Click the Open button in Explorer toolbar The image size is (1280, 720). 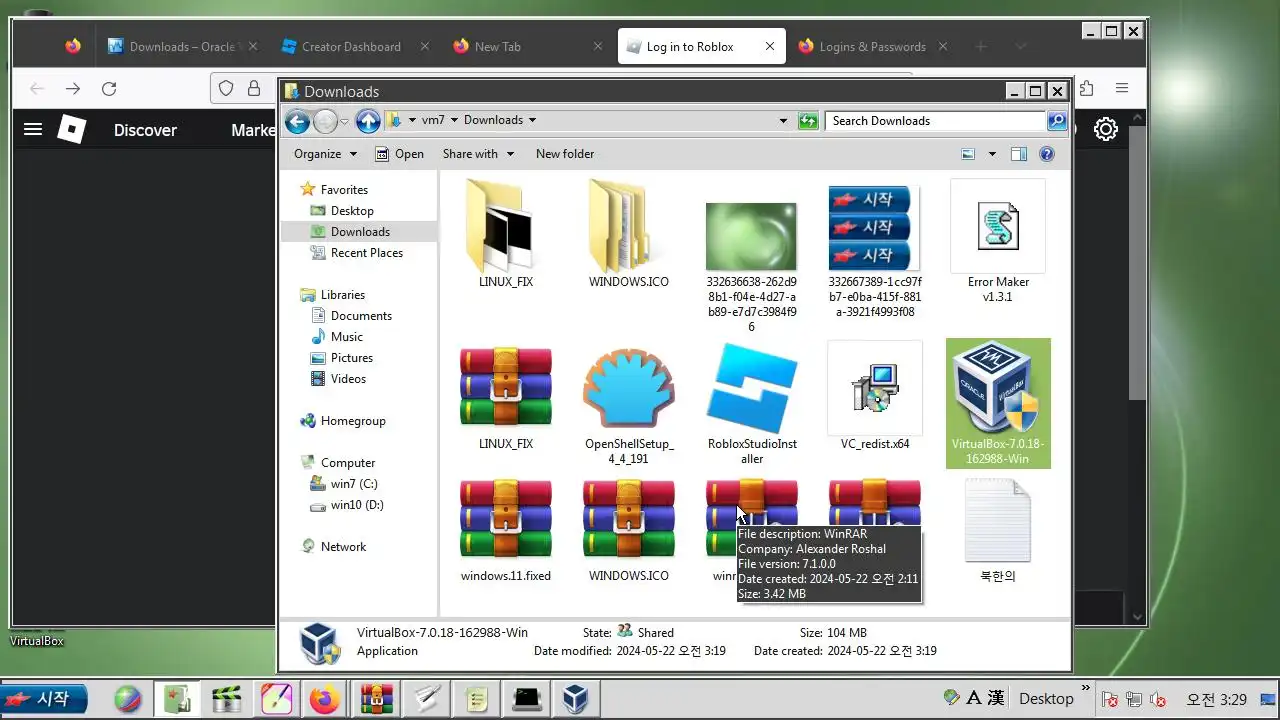tap(399, 154)
